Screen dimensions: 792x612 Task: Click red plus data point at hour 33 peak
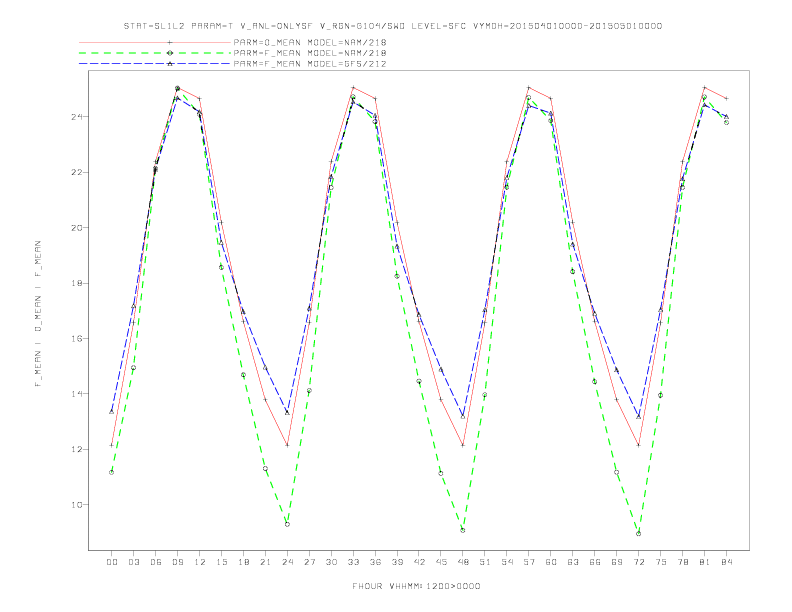(x=353, y=88)
